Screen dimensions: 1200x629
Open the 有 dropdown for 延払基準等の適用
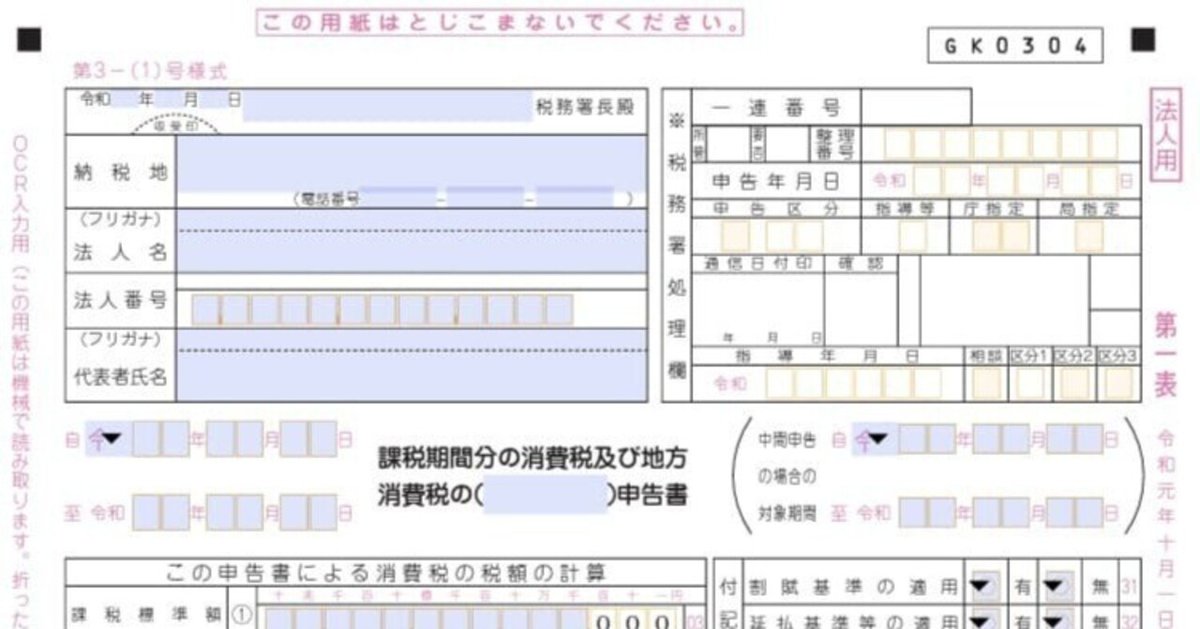pyautogui.click(x=982, y=619)
